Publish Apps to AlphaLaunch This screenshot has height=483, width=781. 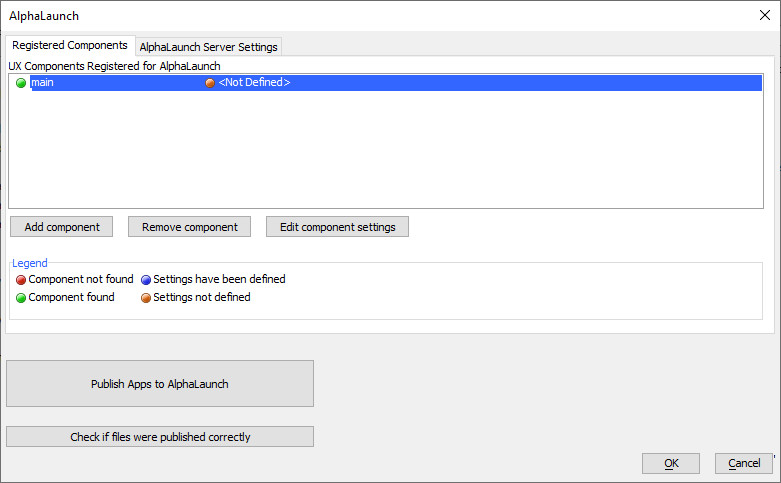(x=160, y=383)
